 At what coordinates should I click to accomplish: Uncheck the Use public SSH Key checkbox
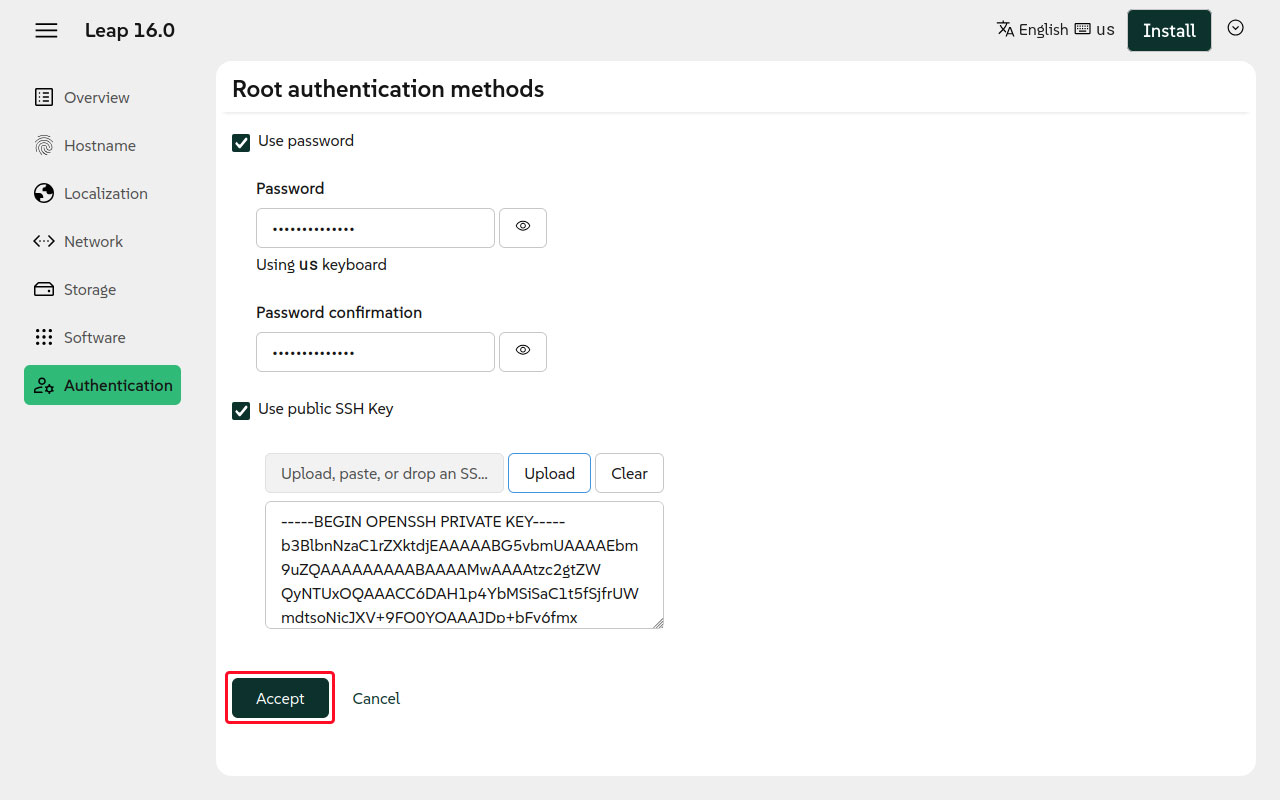tap(241, 410)
